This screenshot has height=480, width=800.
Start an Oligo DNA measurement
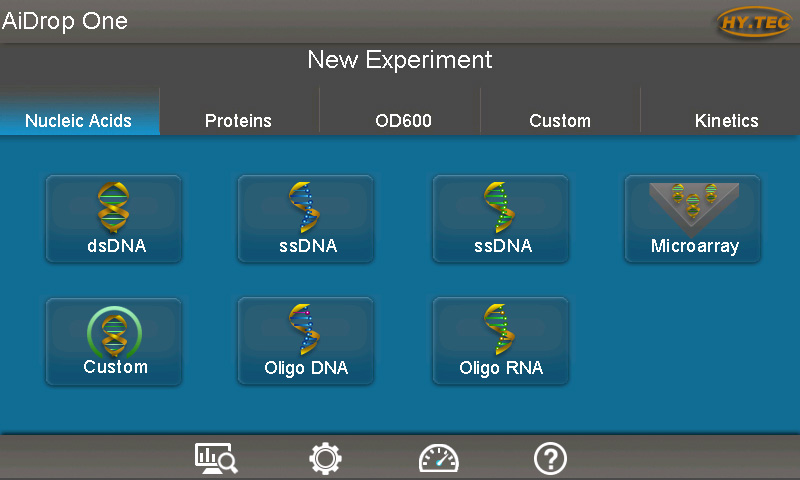point(305,341)
